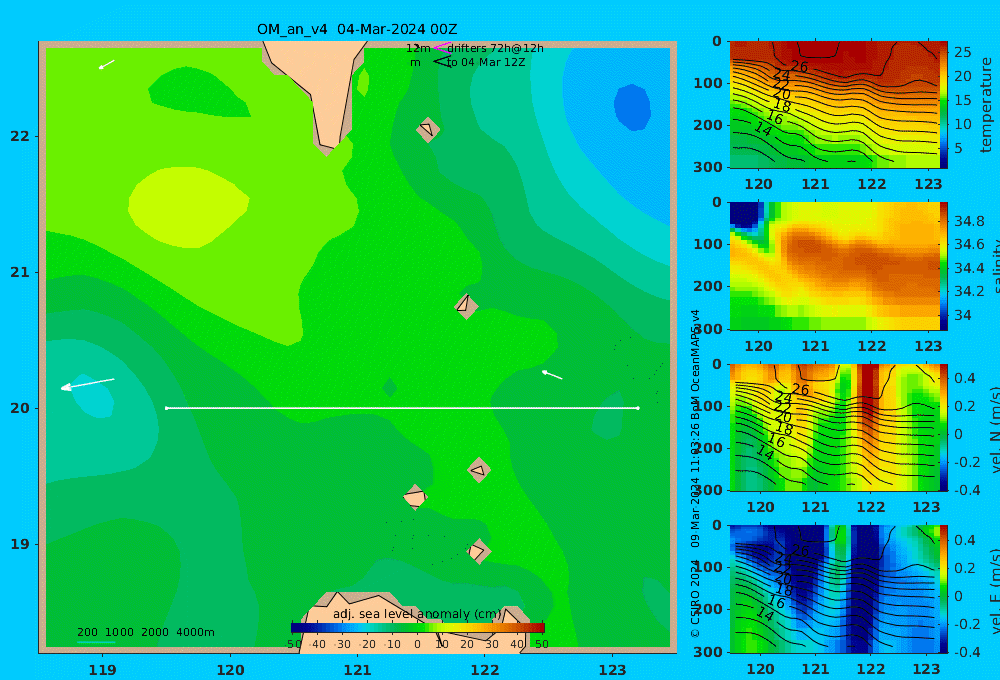Screen dimensions: 1000x680
Task: Click longitude label 121 on main map
Action: coord(358,670)
